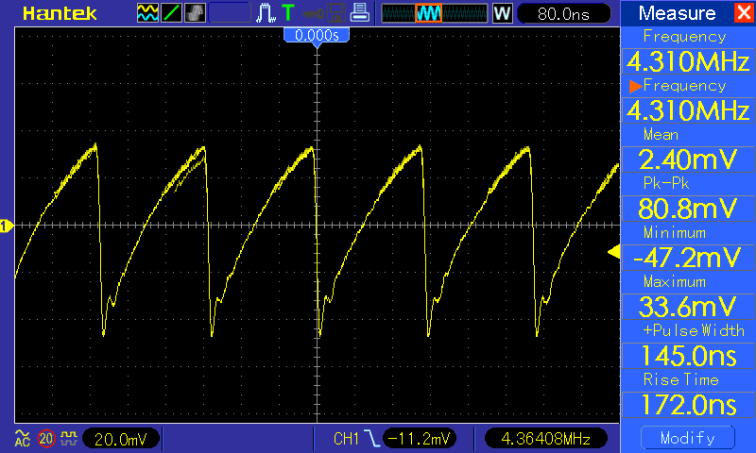Click the AC coupling icon at bottom left
The height and width of the screenshot is (453, 756).
tap(22, 438)
